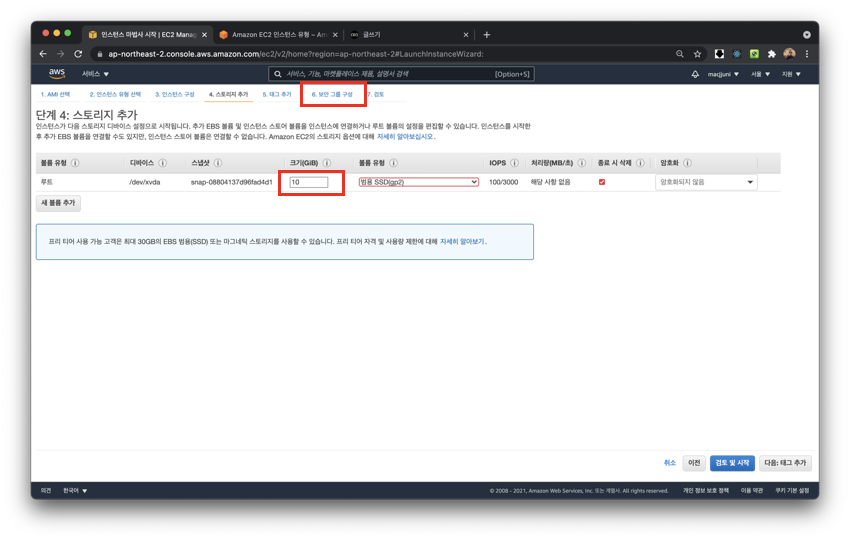Open the 지원 support dropdown
The height and width of the screenshot is (540, 850).
791,74
